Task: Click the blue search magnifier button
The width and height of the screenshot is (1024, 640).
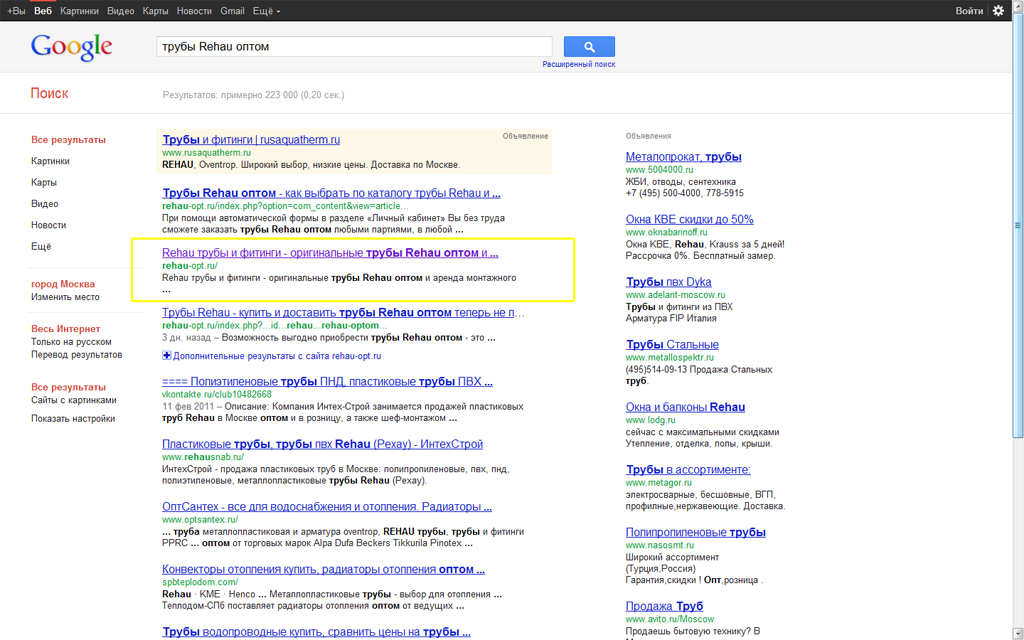Action: coord(589,46)
